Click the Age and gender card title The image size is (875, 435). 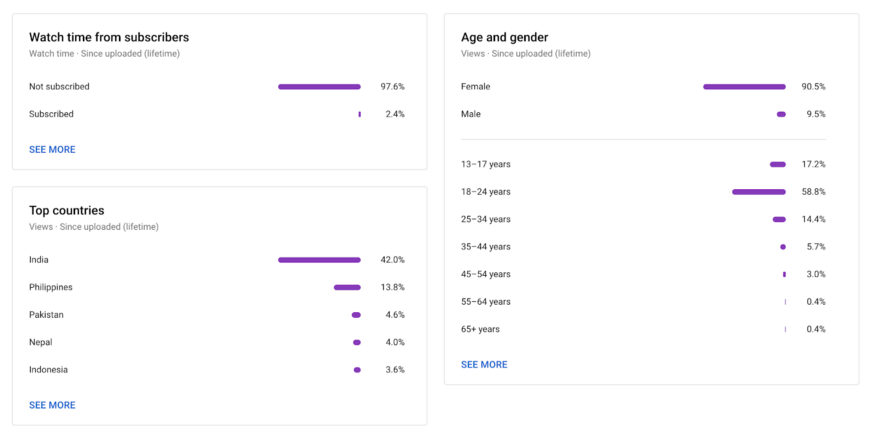point(504,37)
